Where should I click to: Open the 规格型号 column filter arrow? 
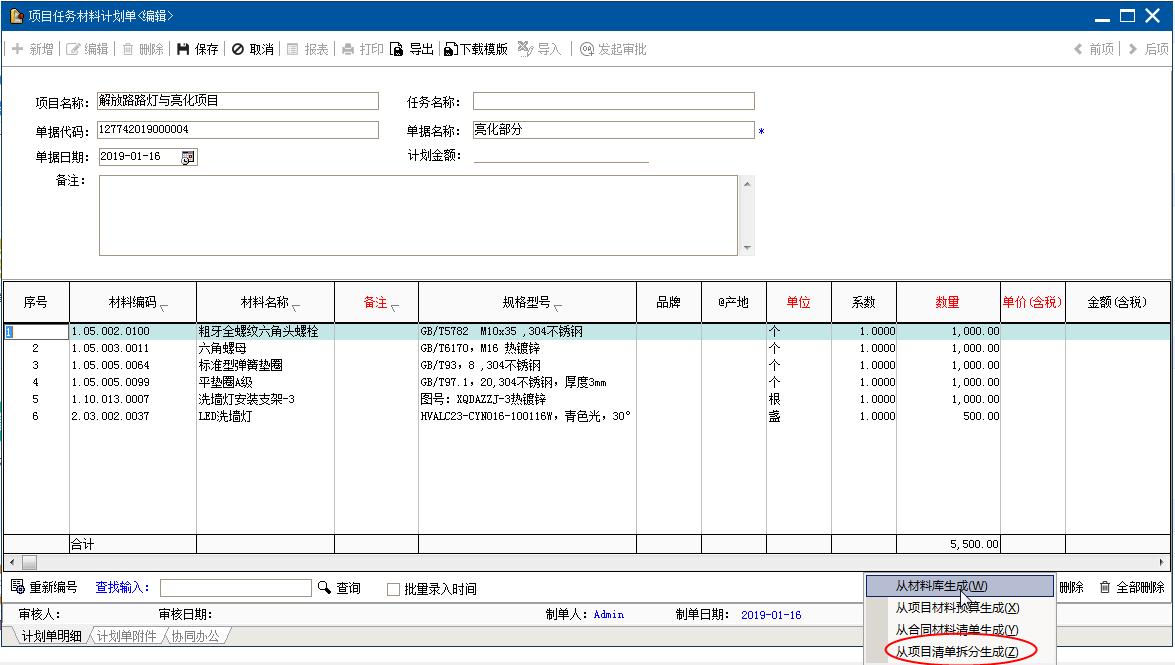click(558, 306)
